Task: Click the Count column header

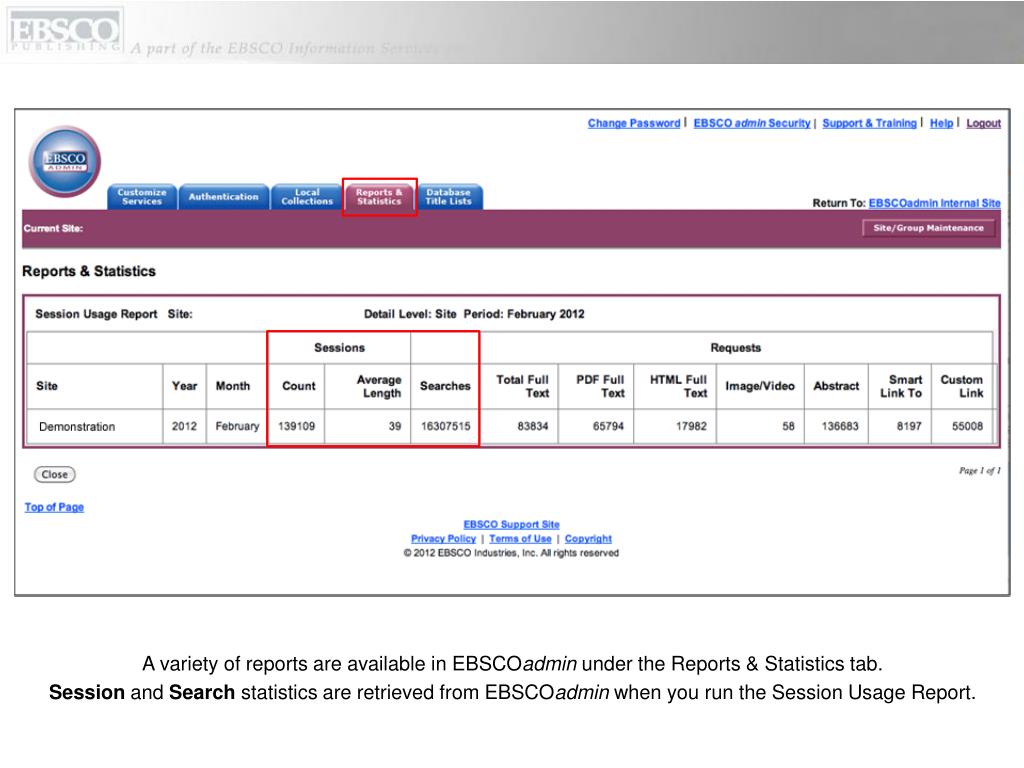Action: pyautogui.click(x=298, y=386)
